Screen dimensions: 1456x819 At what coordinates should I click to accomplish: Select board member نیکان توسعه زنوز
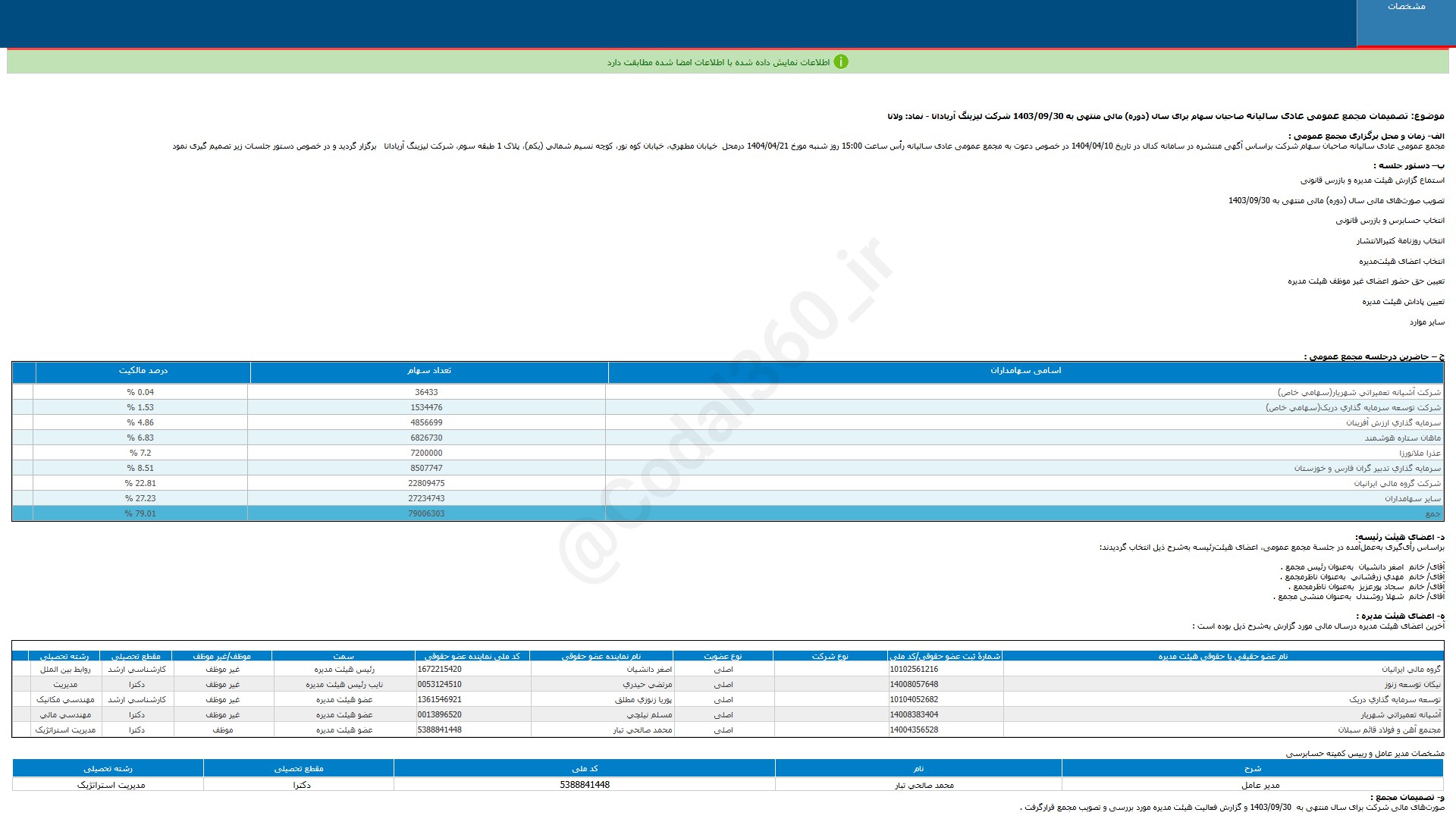pos(1413,684)
